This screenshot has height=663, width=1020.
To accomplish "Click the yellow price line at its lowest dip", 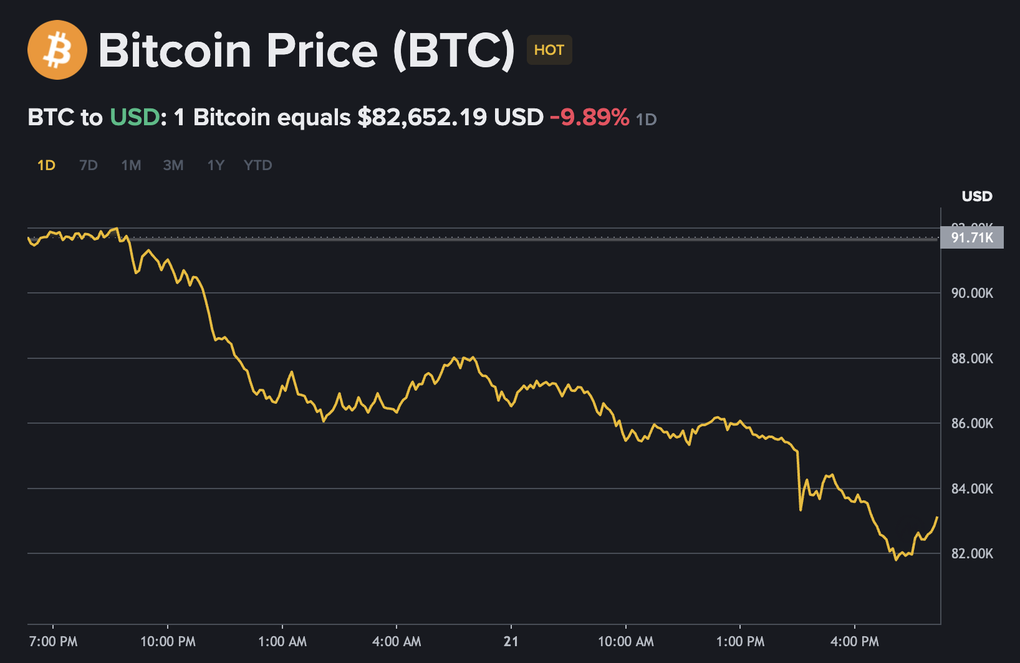I will [897, 561].
